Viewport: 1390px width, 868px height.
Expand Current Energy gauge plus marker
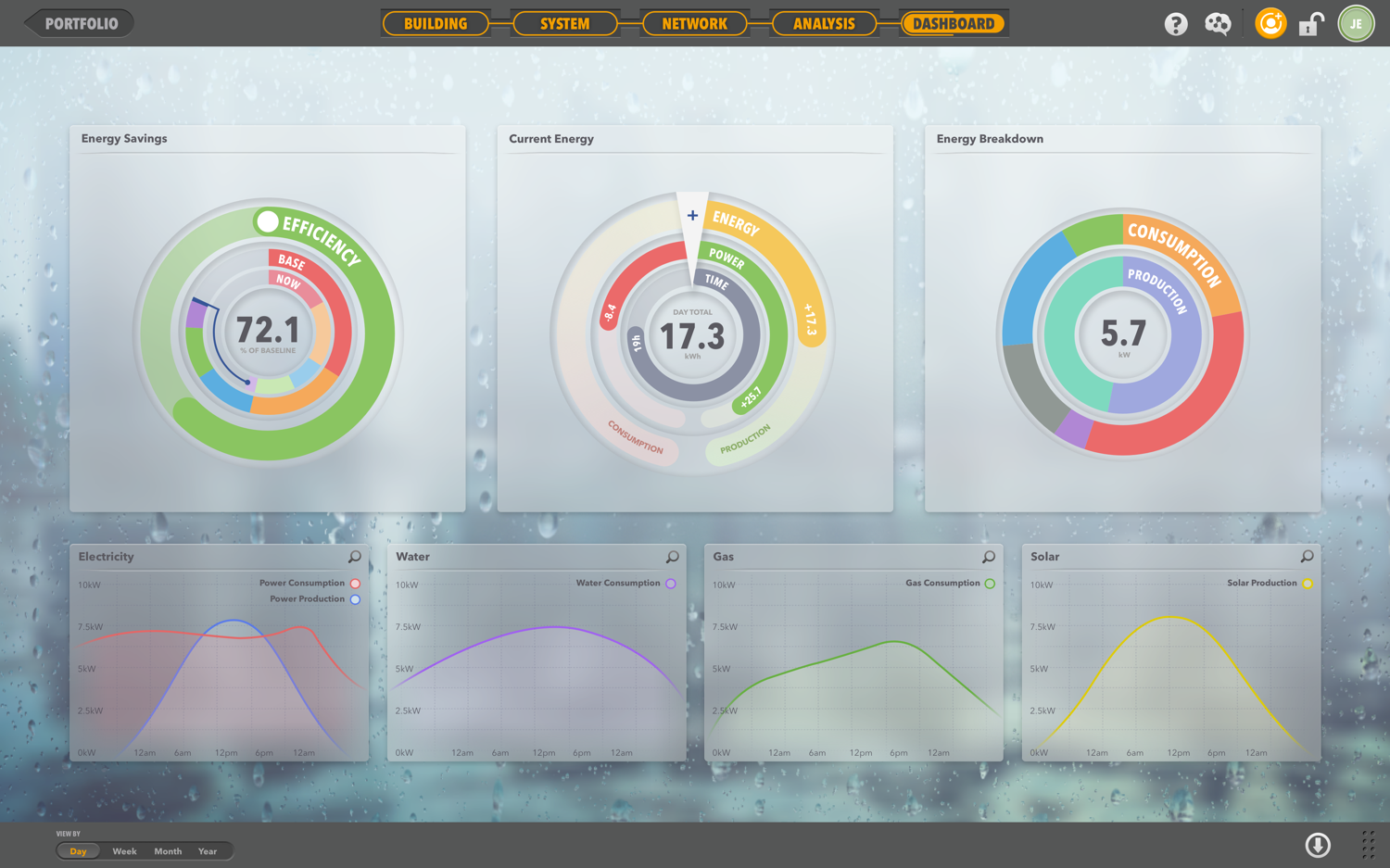[692, 216]
